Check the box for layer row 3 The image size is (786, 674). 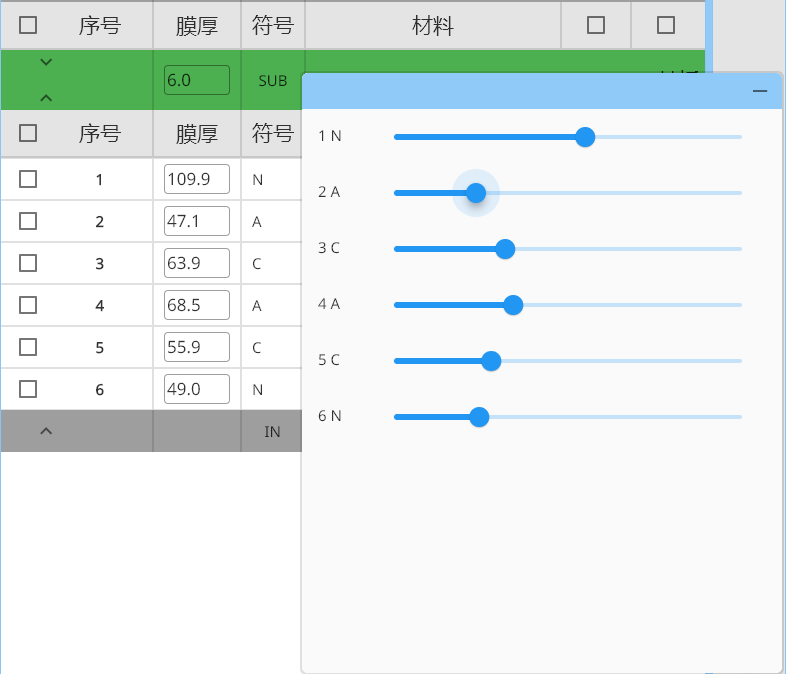[x=28, y=263]
